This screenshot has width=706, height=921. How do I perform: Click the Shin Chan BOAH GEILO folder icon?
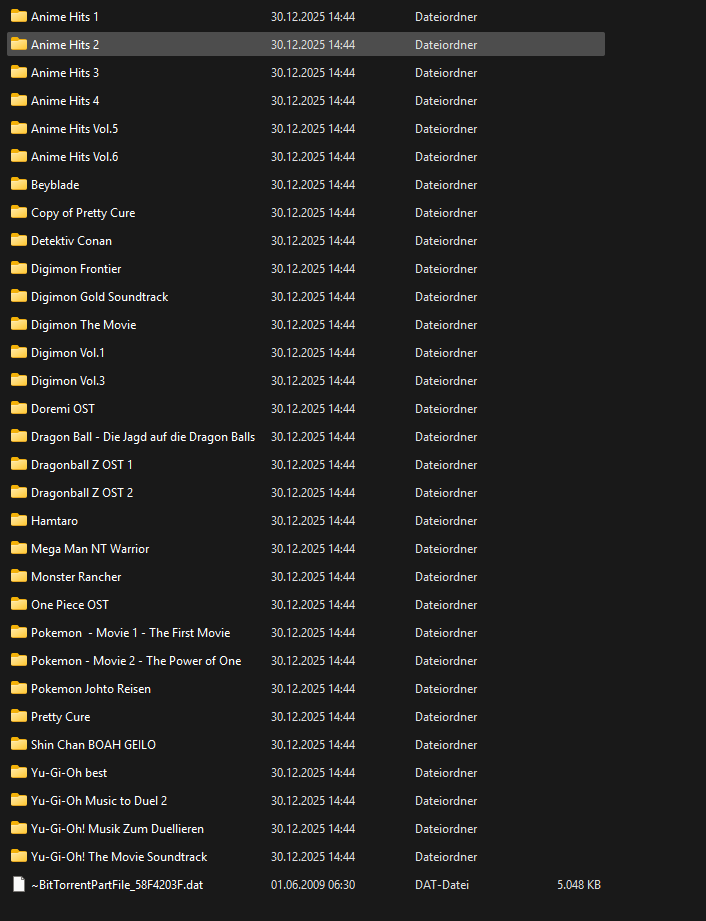19,744
